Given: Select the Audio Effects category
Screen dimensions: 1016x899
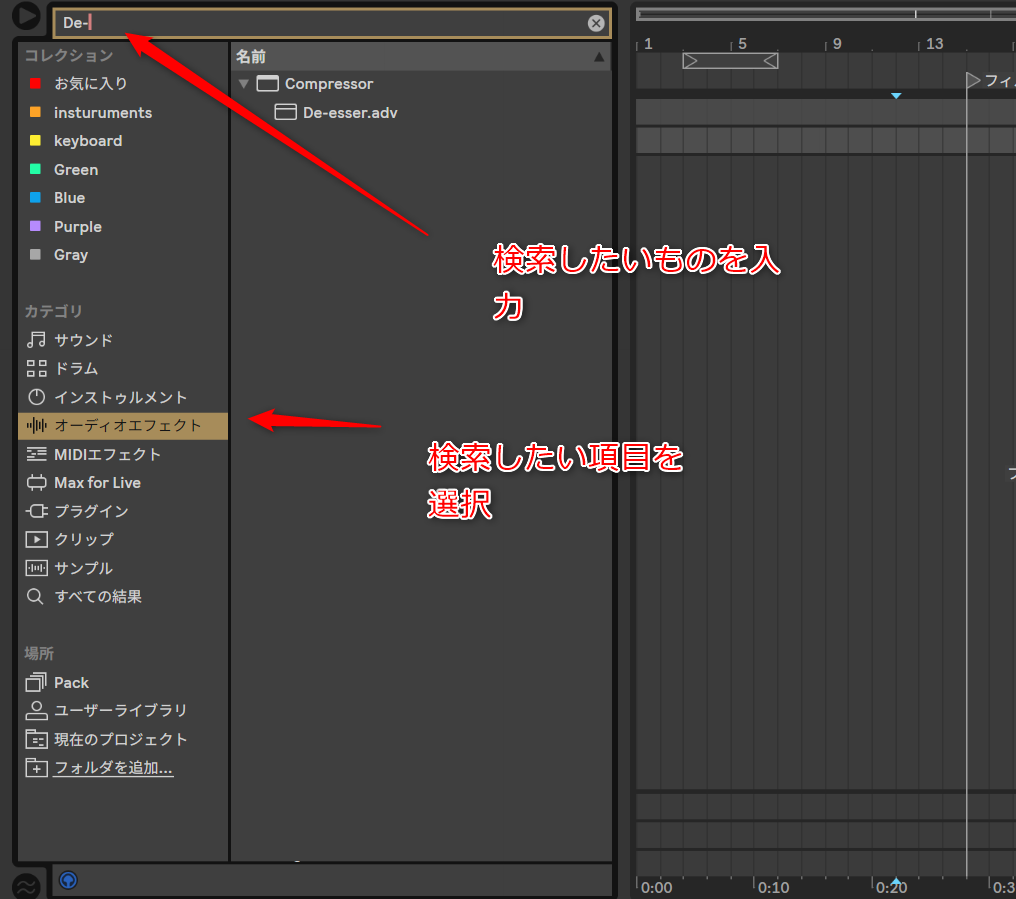Looking at the screenshot, I should pos(127,425).
